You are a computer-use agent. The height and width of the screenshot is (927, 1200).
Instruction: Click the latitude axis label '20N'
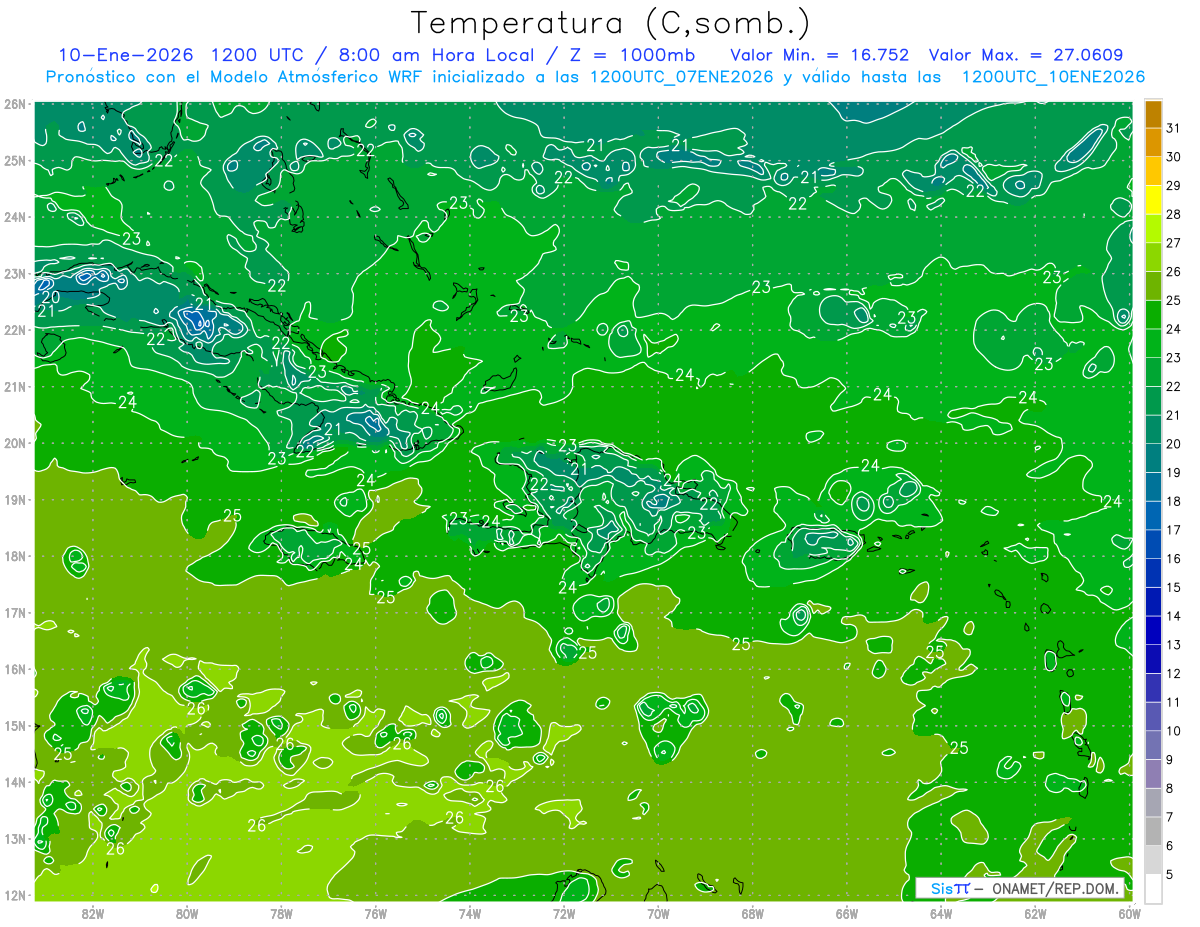coord(15,443)
